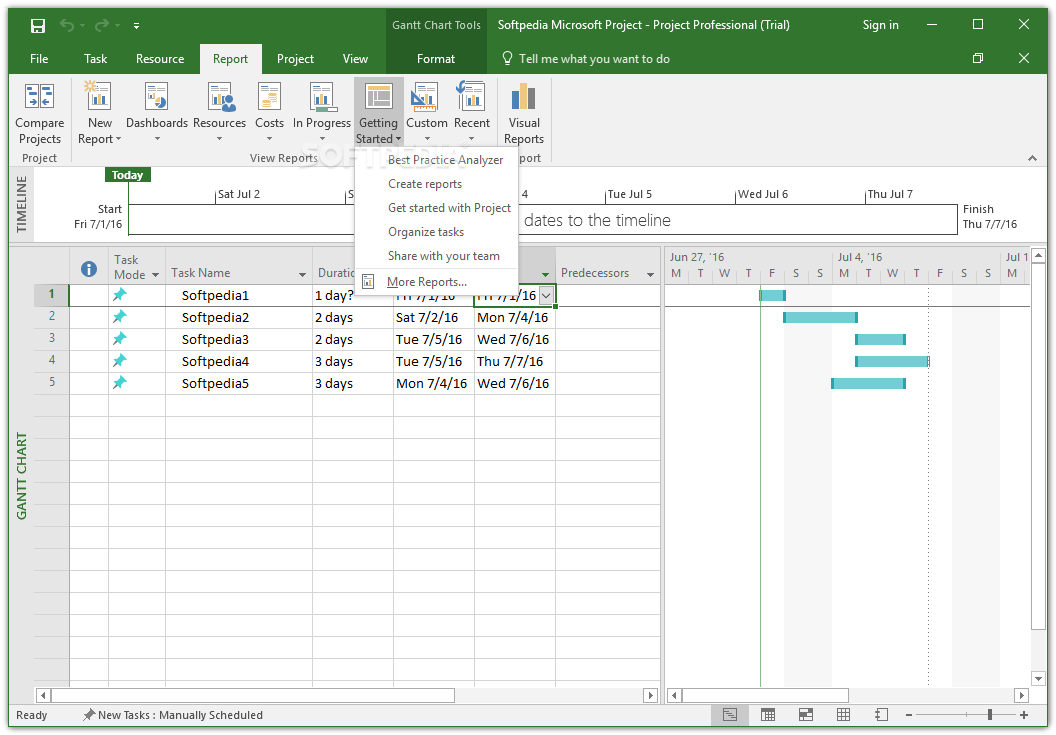Click the pin task mode icon for Softpedia1
The image size is (1056, 735).
click(x=120, y=294)
